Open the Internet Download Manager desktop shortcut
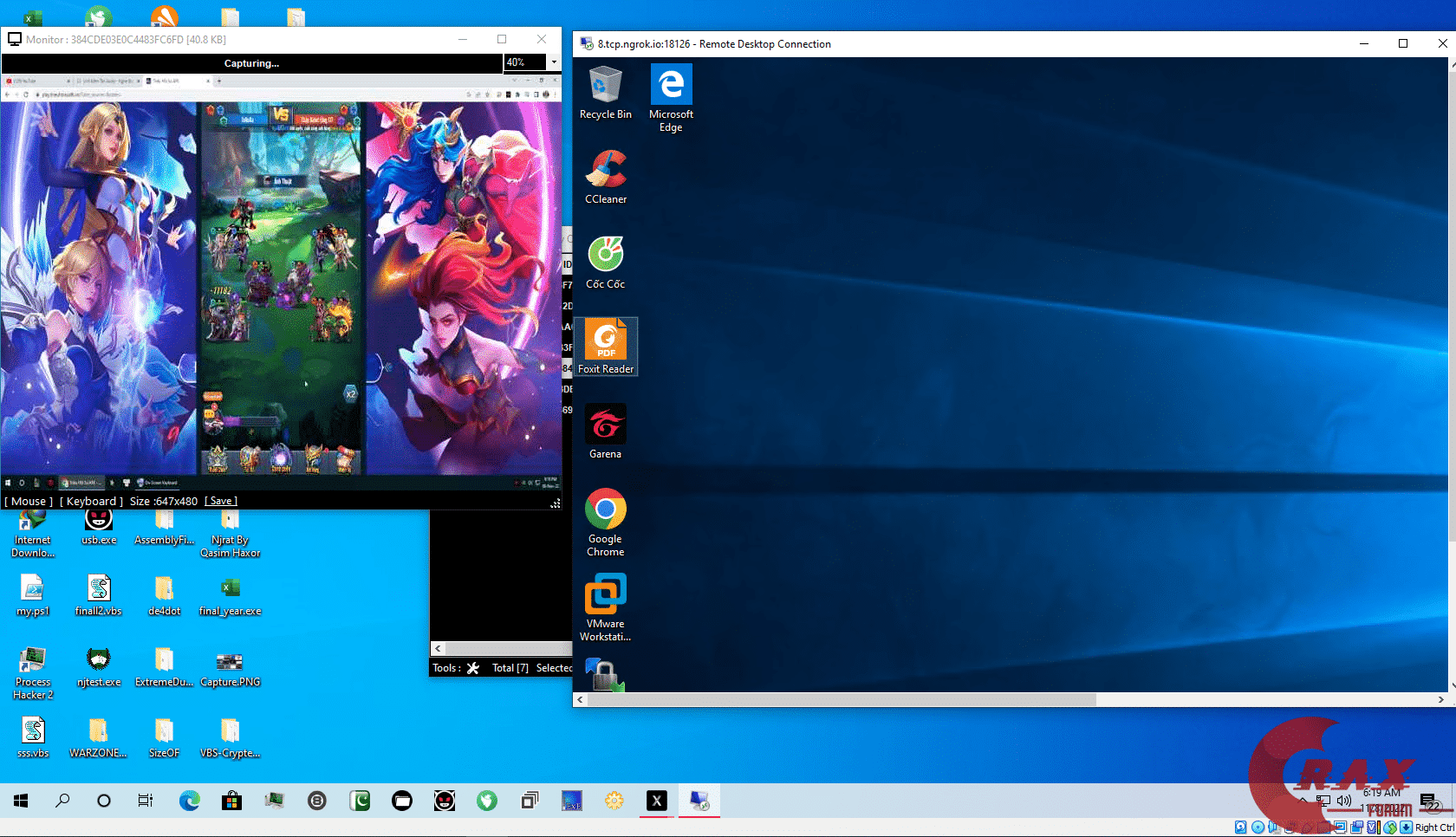This screenshot has width=1456, height=837. pos(33,534)
